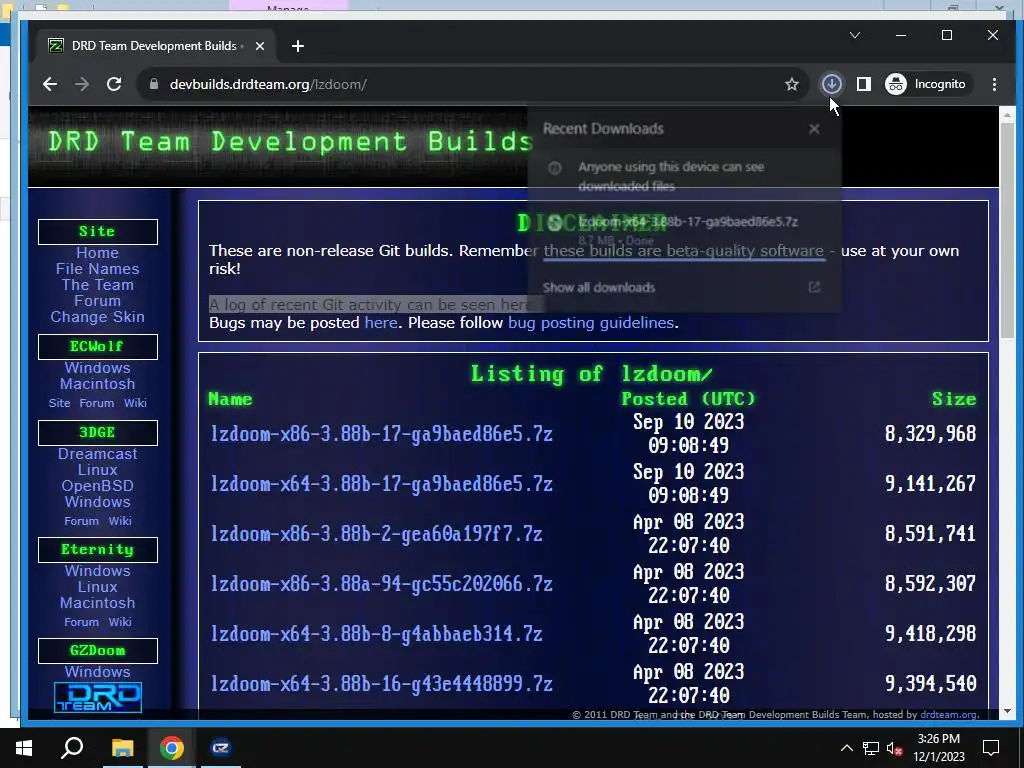Click the Name column header
Viewport: 1024px width, 768px height.
pos(230,399)
